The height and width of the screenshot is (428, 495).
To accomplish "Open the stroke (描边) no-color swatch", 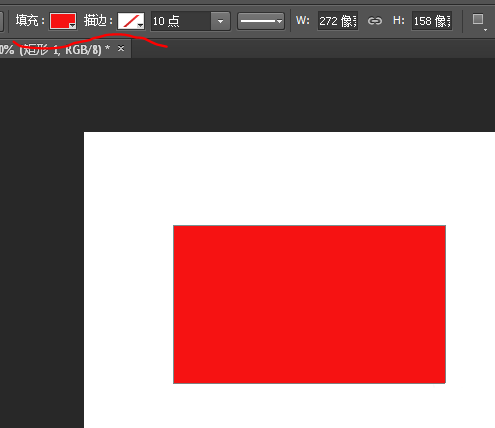I will pos(131,21).
